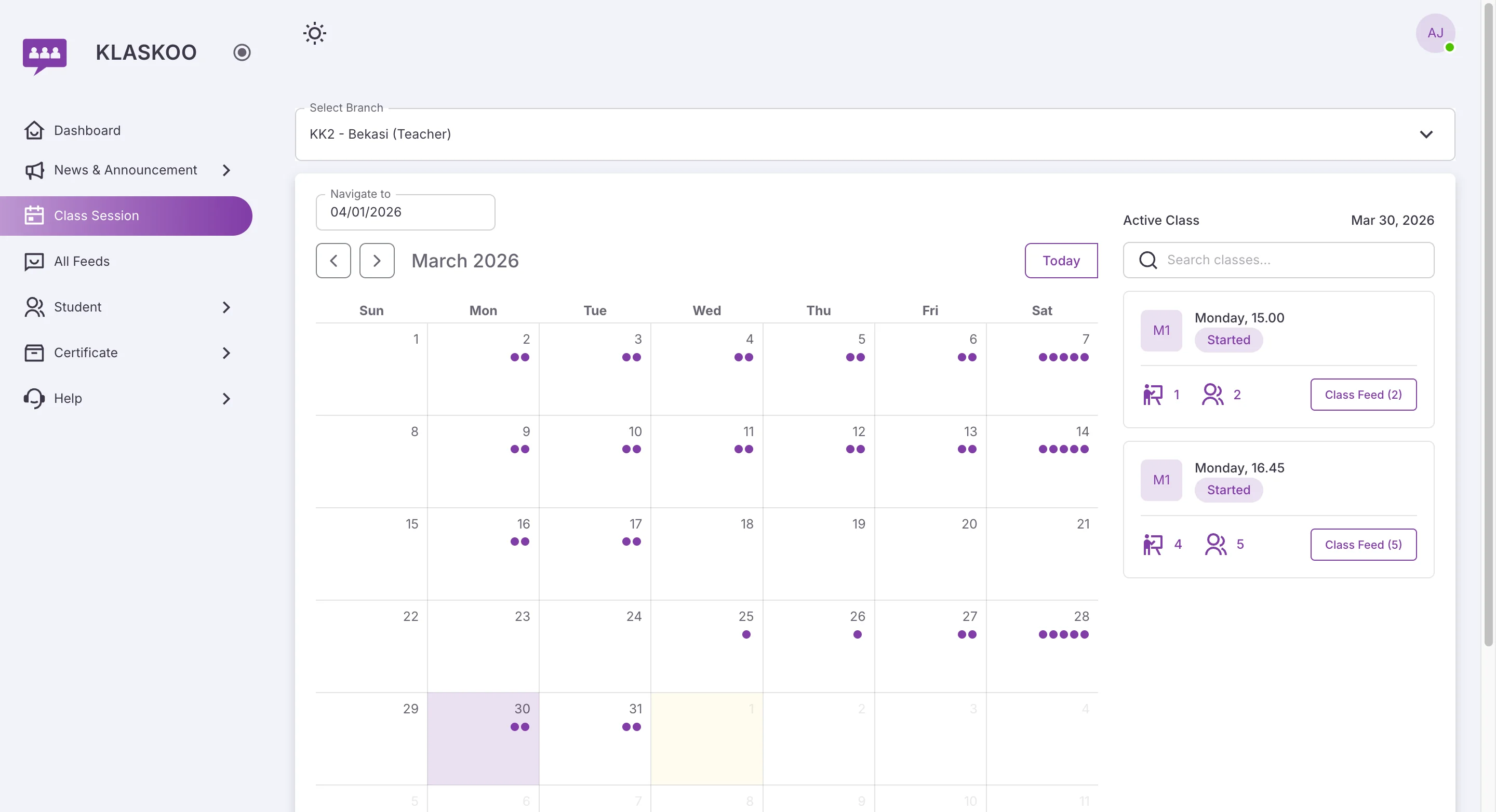Click the online status avatar AJ
This screenshot has height=812, width=1496.
(1435, 33)
